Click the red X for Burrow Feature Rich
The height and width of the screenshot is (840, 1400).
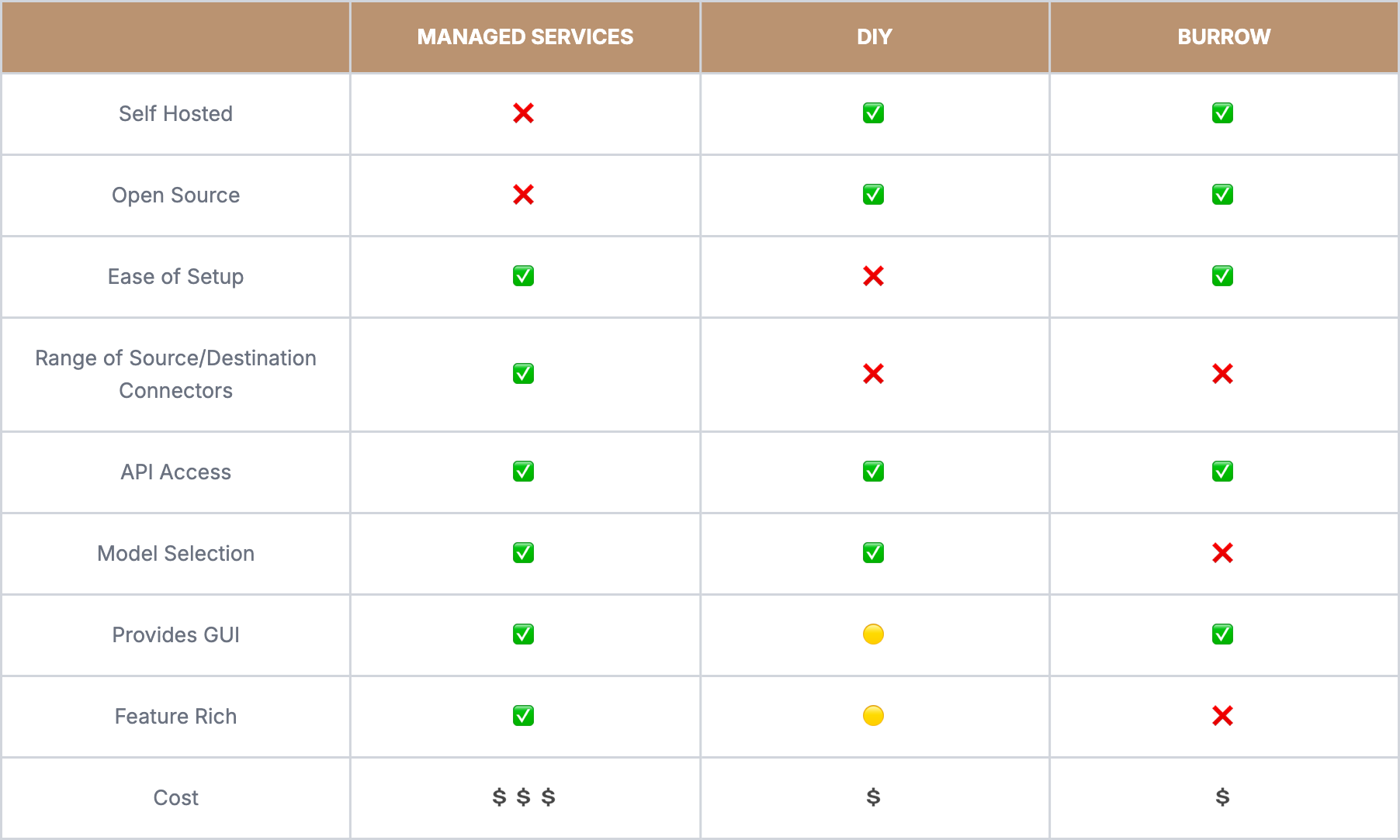point(1222,716)
